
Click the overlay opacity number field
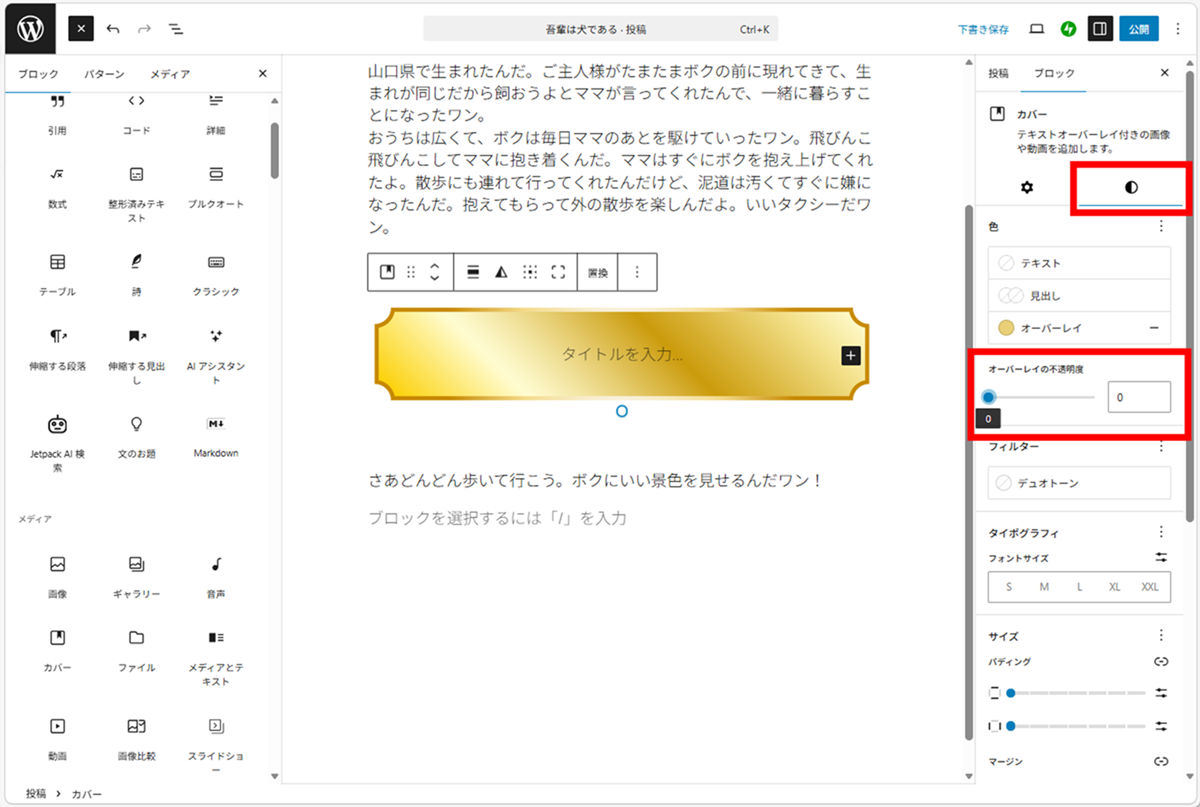(1138, 397)
